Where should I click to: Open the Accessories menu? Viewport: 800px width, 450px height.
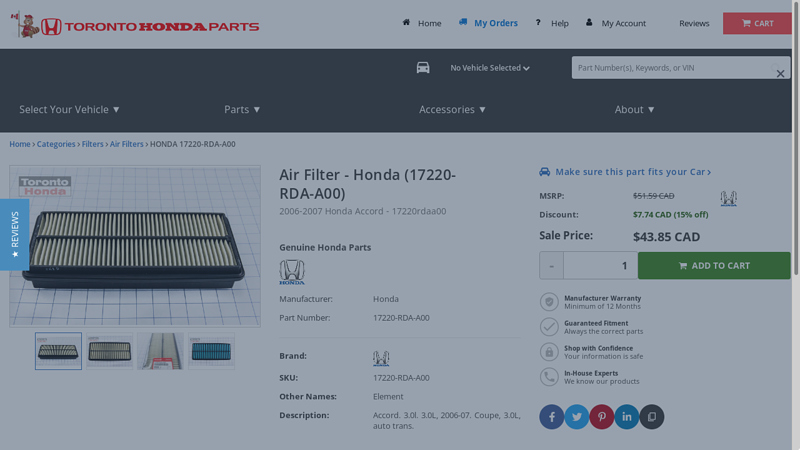coord(452,109)
